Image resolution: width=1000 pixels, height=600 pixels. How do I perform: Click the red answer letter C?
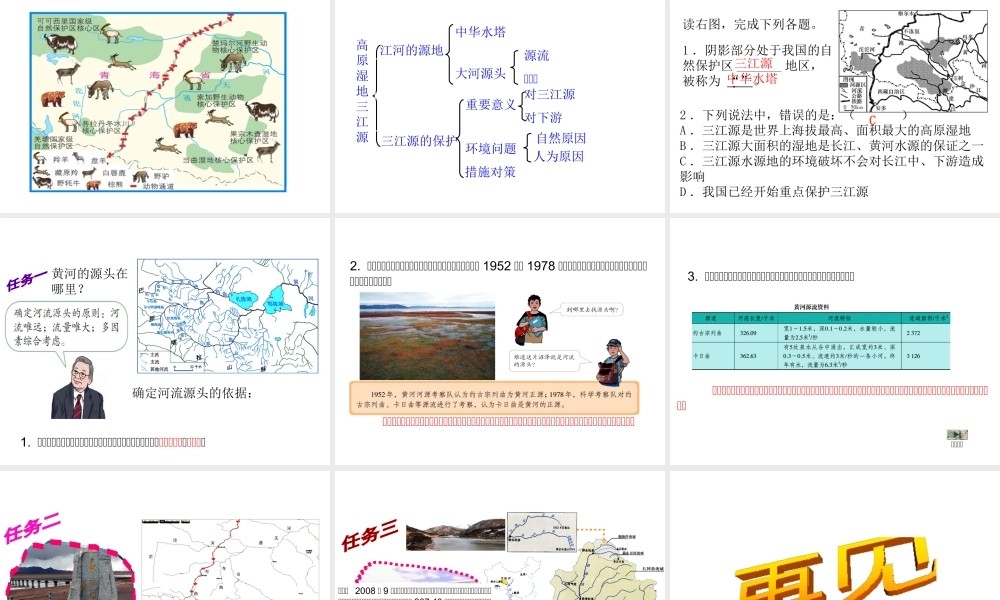872,120
